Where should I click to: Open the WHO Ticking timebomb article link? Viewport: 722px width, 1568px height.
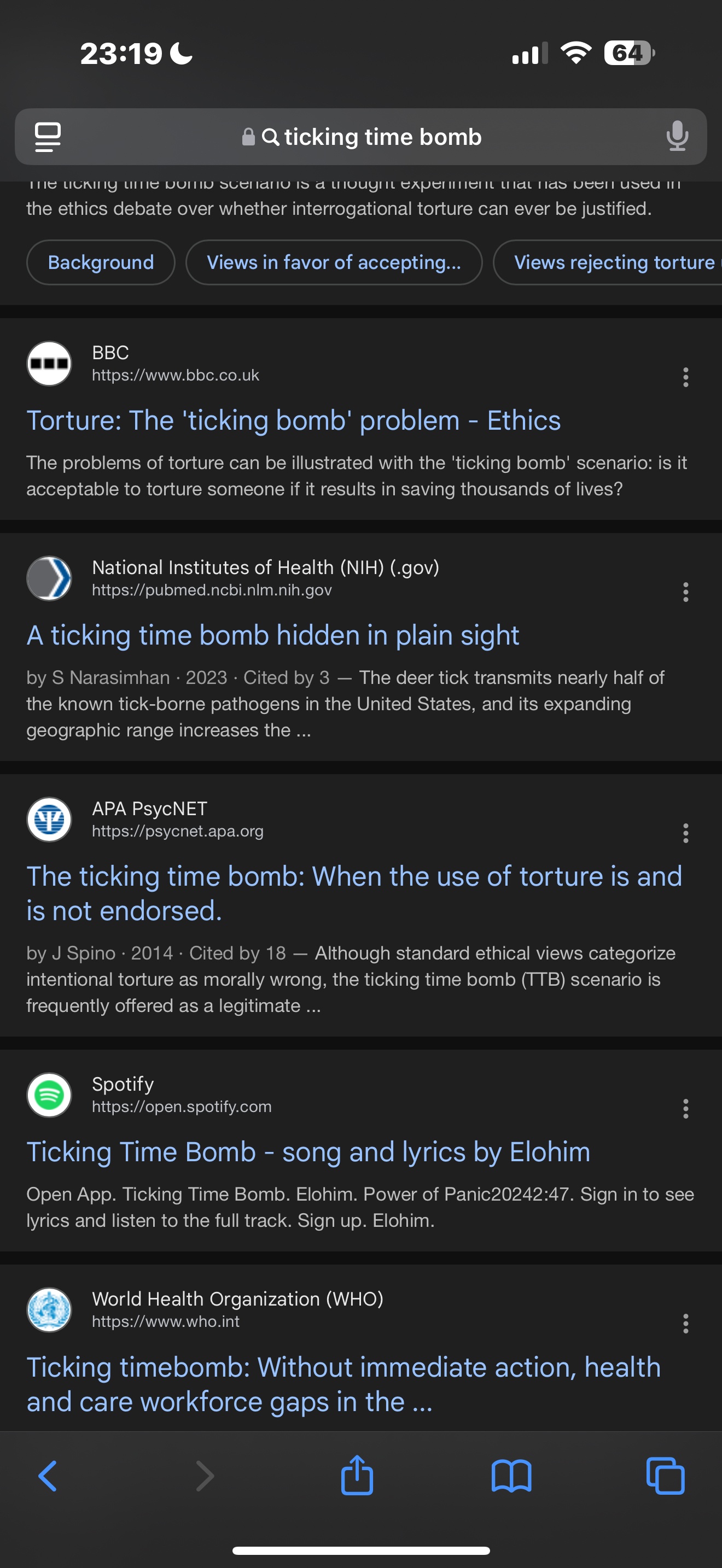[343, 1384]
